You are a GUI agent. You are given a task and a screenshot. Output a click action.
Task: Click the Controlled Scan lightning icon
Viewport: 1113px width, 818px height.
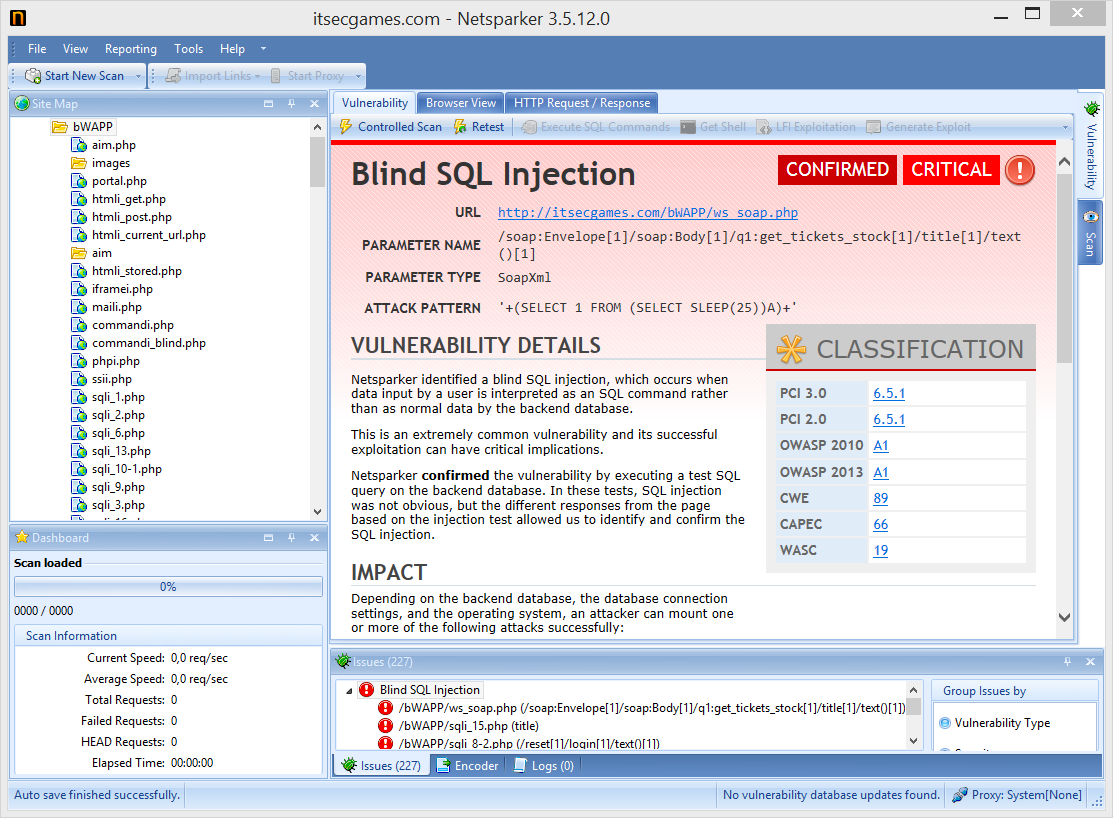click(x=346, y=127)
